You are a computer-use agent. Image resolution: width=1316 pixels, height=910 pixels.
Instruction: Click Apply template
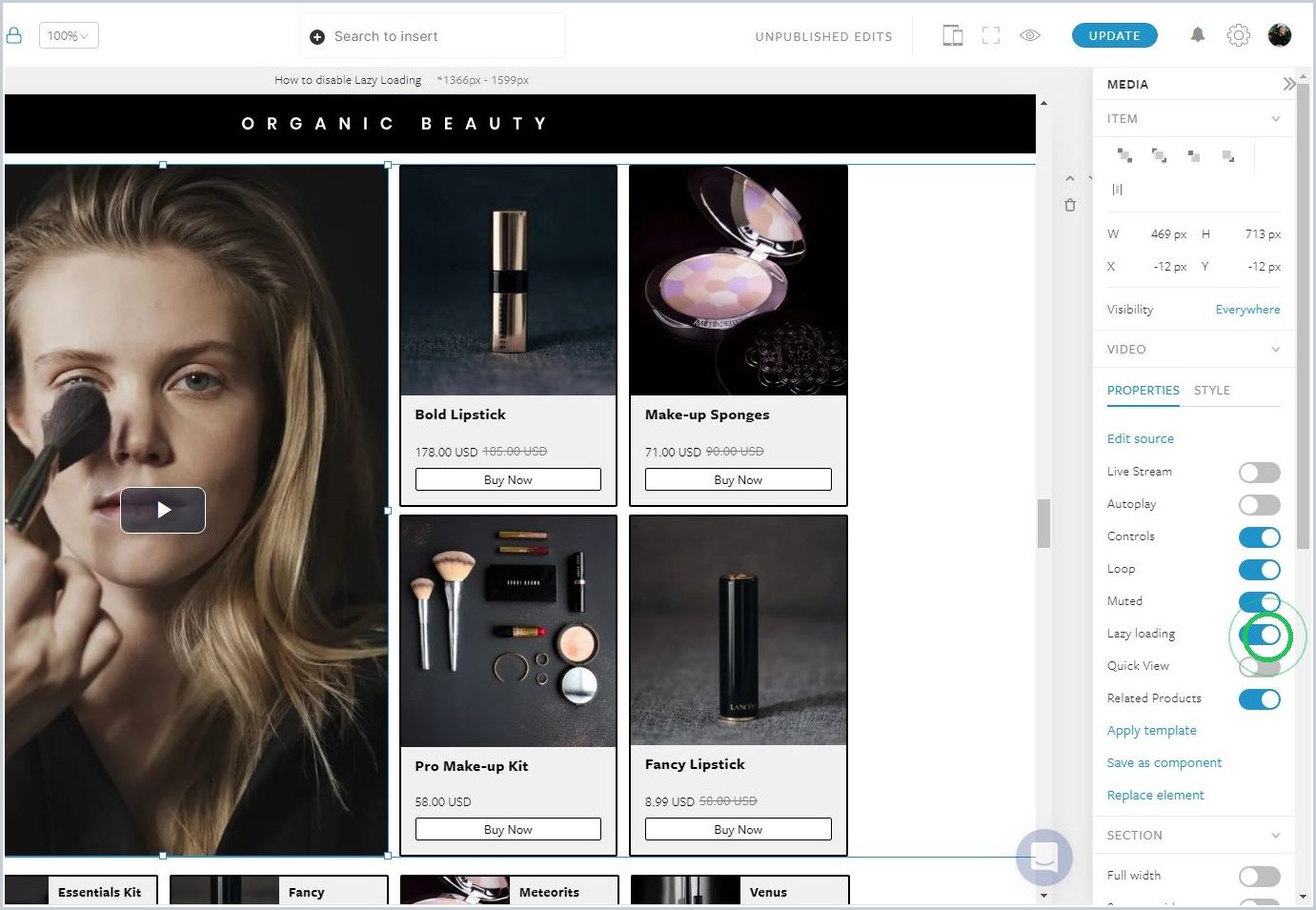click(x=1152, y=731)
